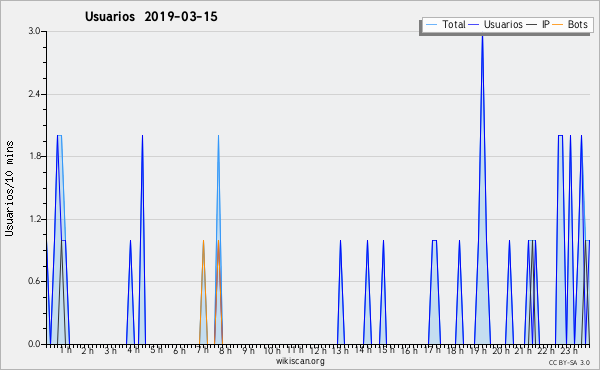Click the y-axis label '1.2'
The width and height of the screenshot is (600, 370).
point(34,219)
